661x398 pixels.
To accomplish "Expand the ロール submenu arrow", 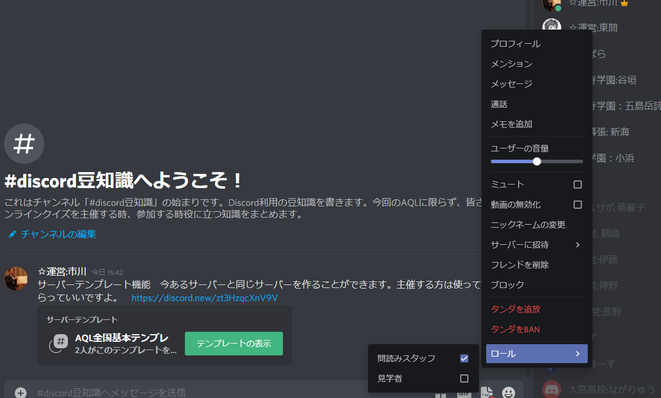I will point(578,354).
